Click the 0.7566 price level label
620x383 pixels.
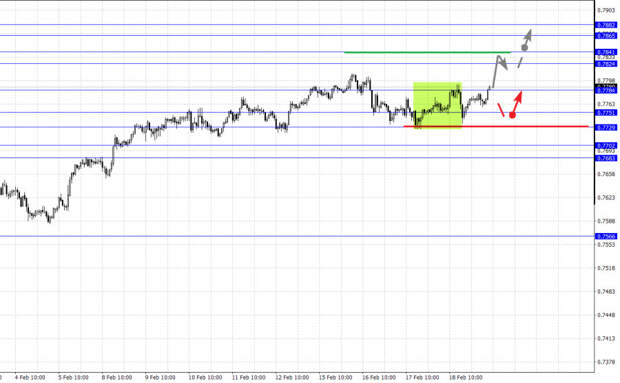click(606, 236)
